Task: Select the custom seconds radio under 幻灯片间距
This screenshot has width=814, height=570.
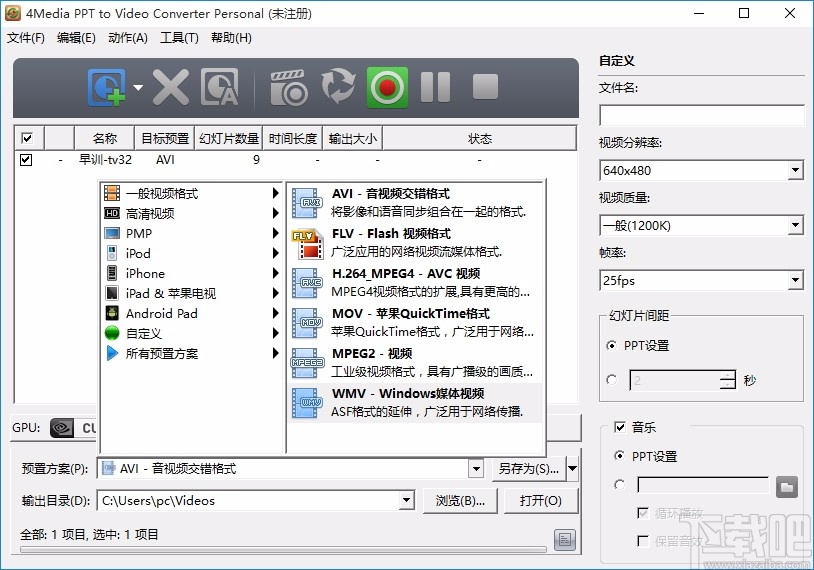Action: click(x=612, y=380)
